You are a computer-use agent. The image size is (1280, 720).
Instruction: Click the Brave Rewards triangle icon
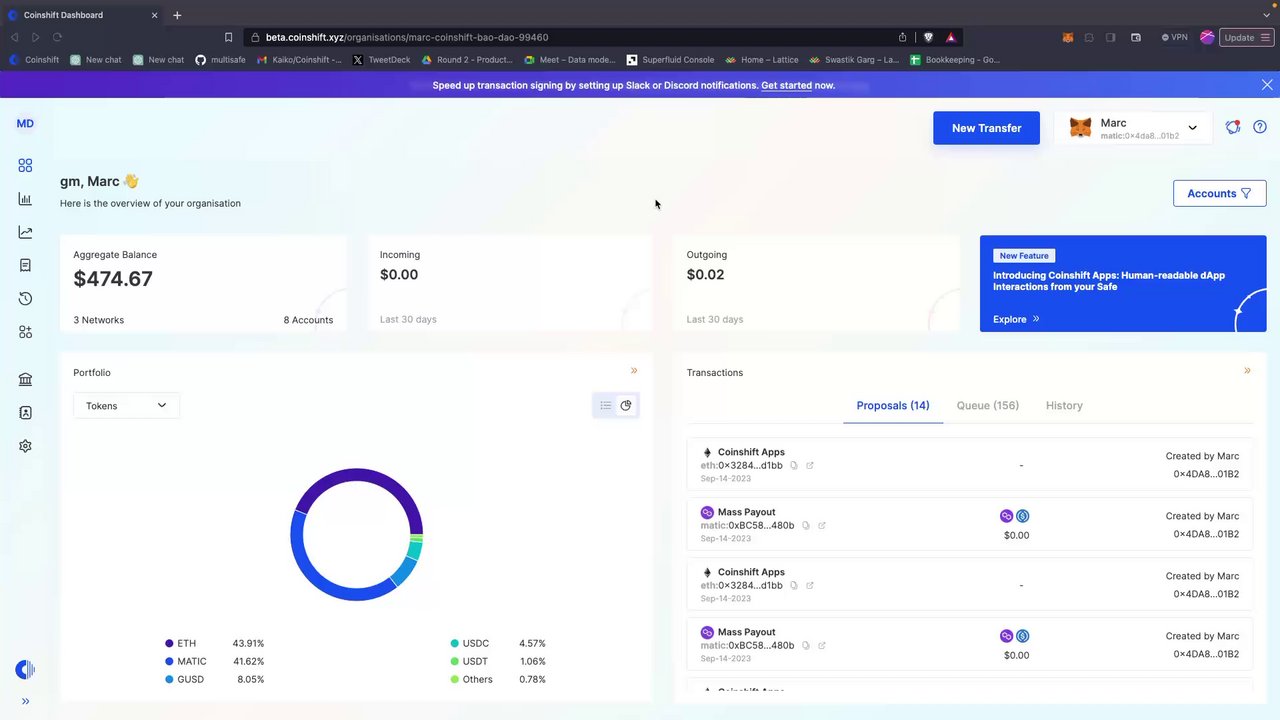(x=950, y=37)
